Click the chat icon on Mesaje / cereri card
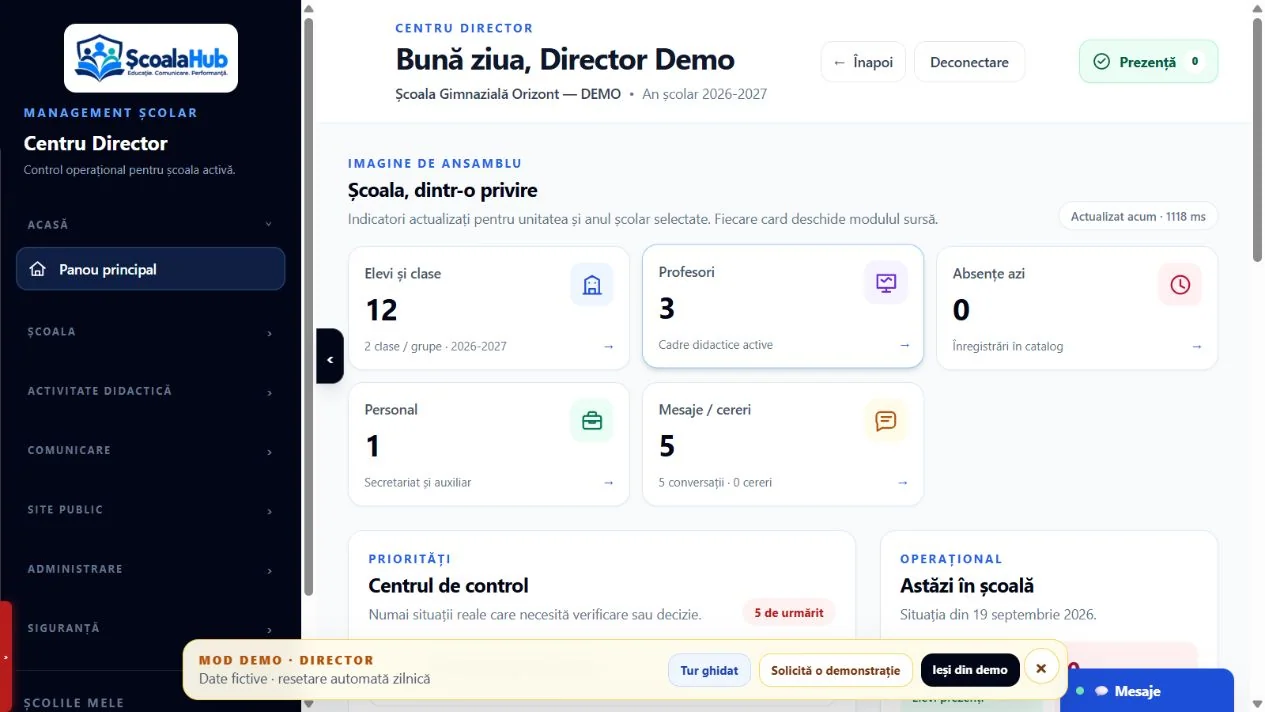The height and width of the screenshot is (712, 1265). (x=886, y=421)
